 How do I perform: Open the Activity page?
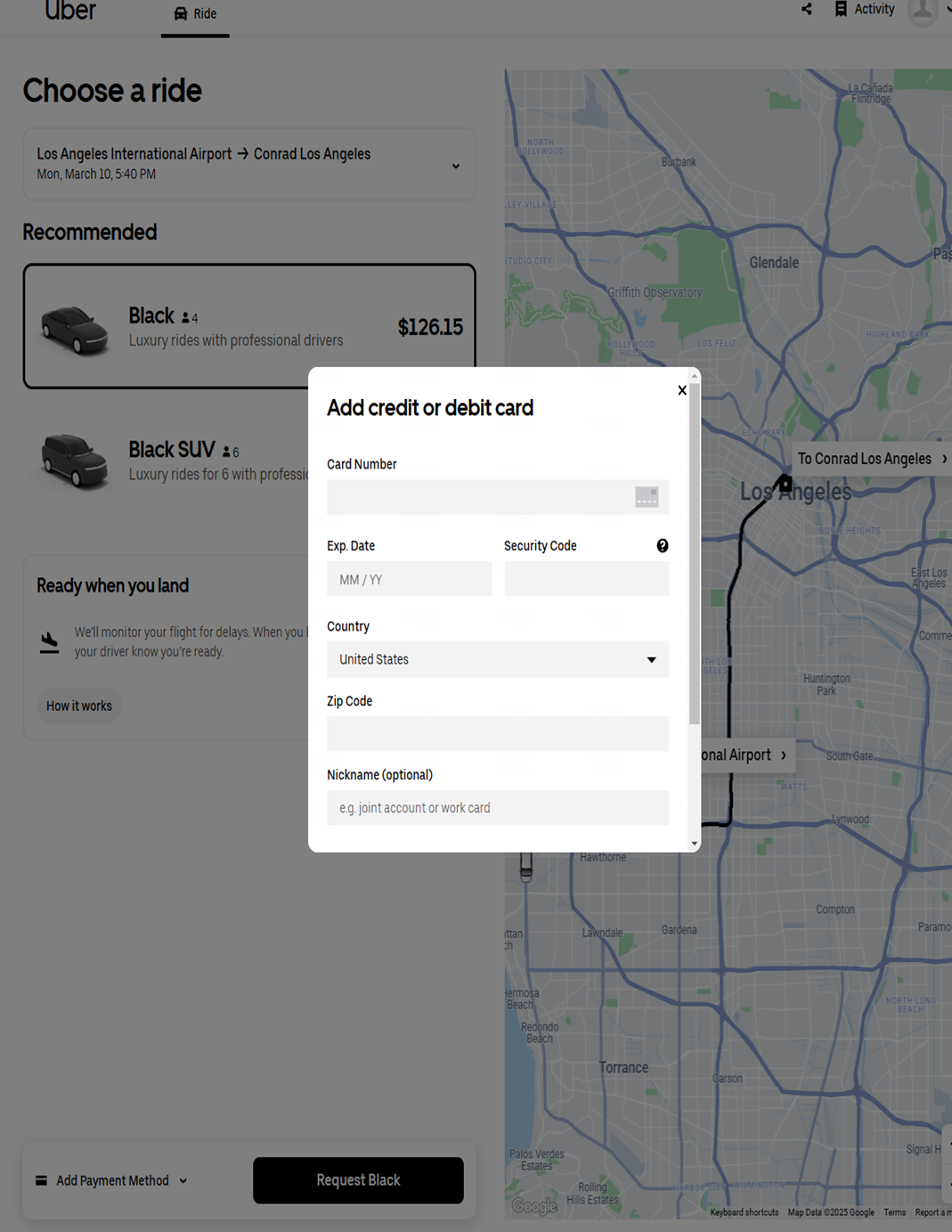[865, 9]
